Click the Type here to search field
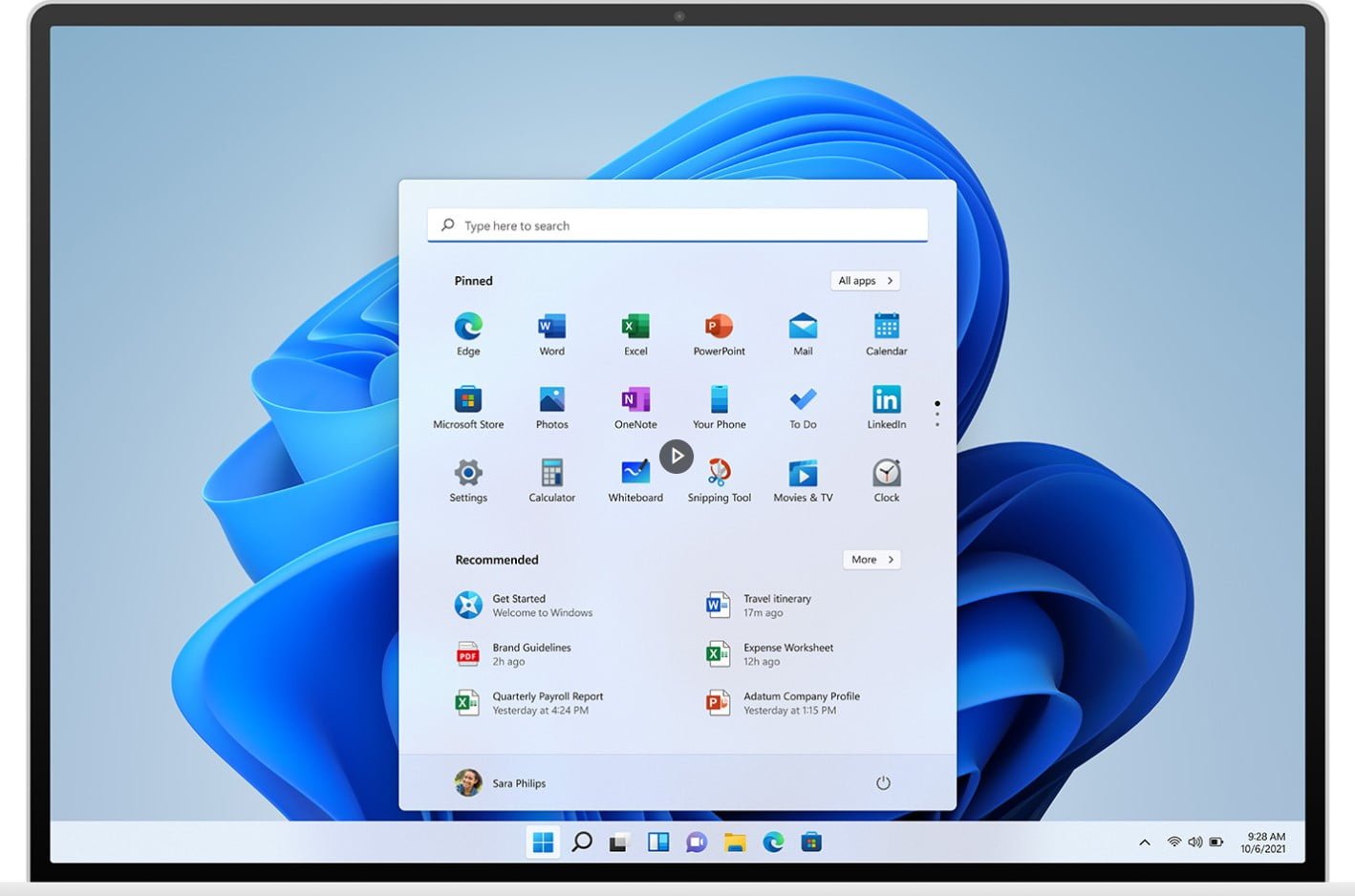The height and width of the screenshot is (896, 1355). click(677, 226)
